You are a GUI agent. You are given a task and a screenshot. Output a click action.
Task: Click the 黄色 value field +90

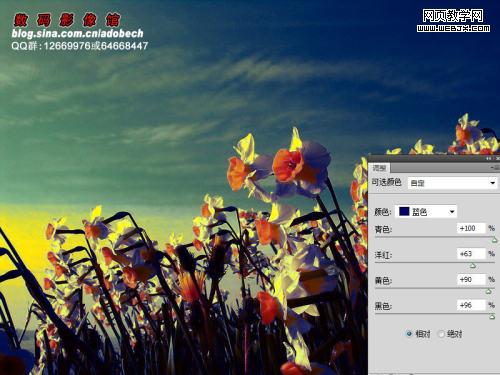pyautogui.click(x=471, y=279)
